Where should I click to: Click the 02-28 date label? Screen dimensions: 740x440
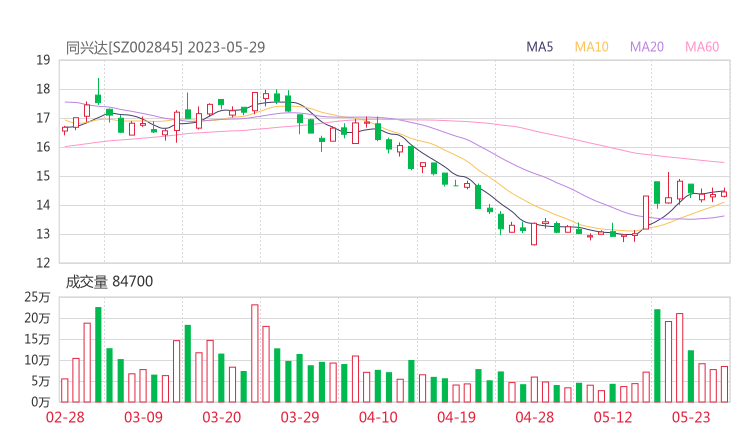pos(65,417)
